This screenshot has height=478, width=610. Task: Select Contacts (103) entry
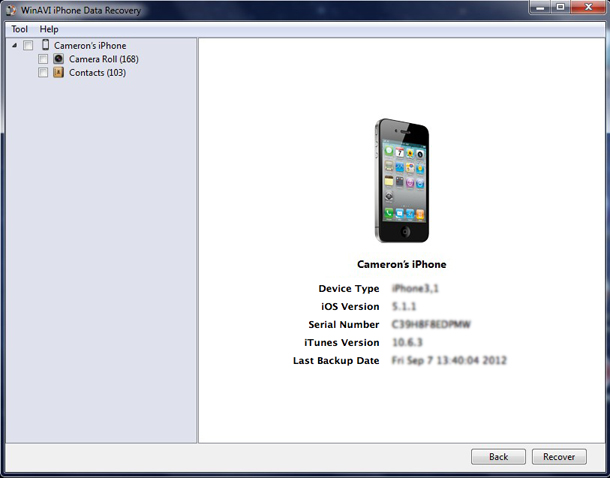[97, 73]
